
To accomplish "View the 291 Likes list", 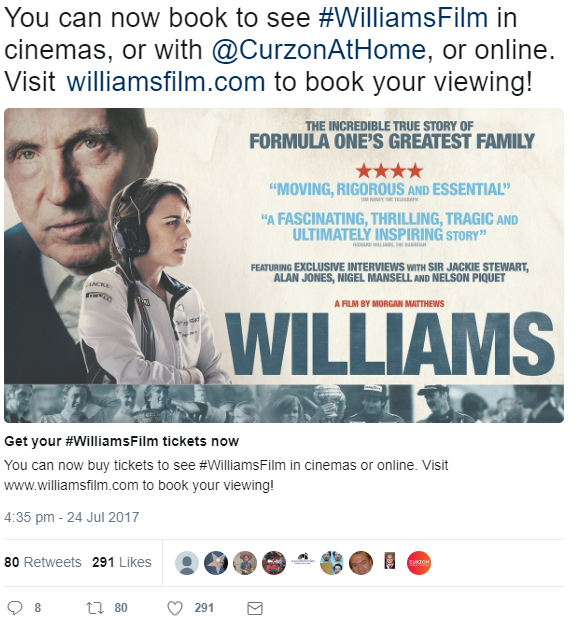I will pos(122,562).
